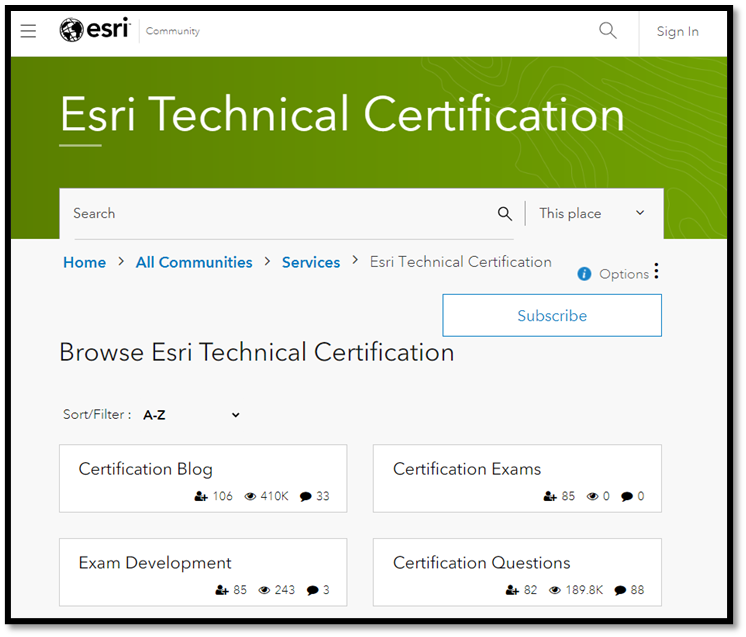The height and width of the screenshot is (637, 746).
Task: Click the 410K views count
Action: [x=275, y=496]
